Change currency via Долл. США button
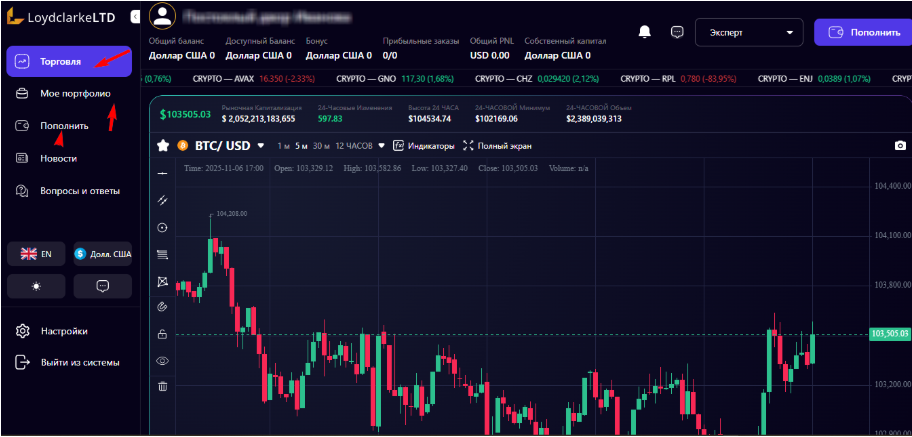This screenshot has width=912, height=437. click(x=103, y=254)
